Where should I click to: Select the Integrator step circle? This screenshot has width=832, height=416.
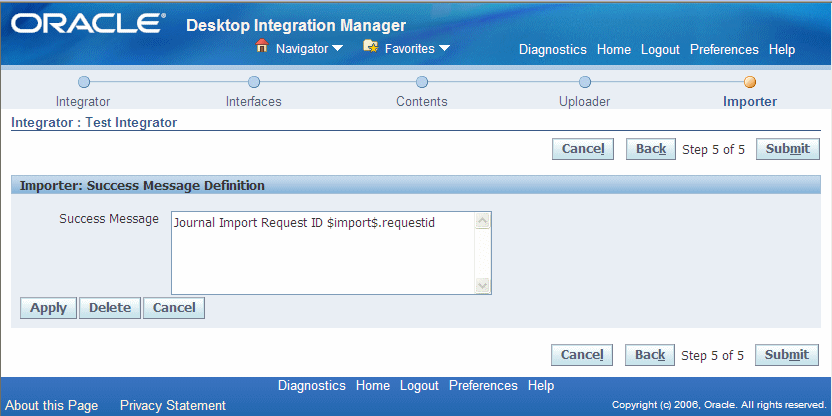pyautogui.click(x=84, y=82)
